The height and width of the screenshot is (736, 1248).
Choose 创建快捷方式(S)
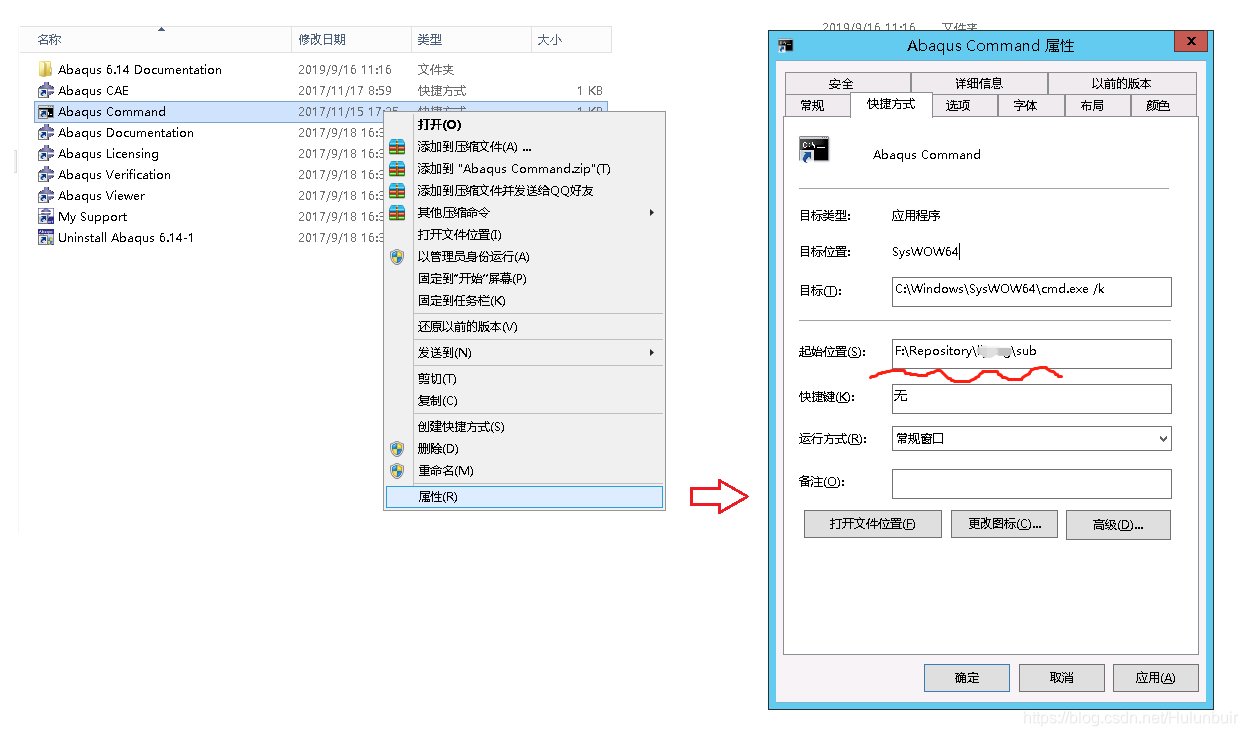pos(524,426)
